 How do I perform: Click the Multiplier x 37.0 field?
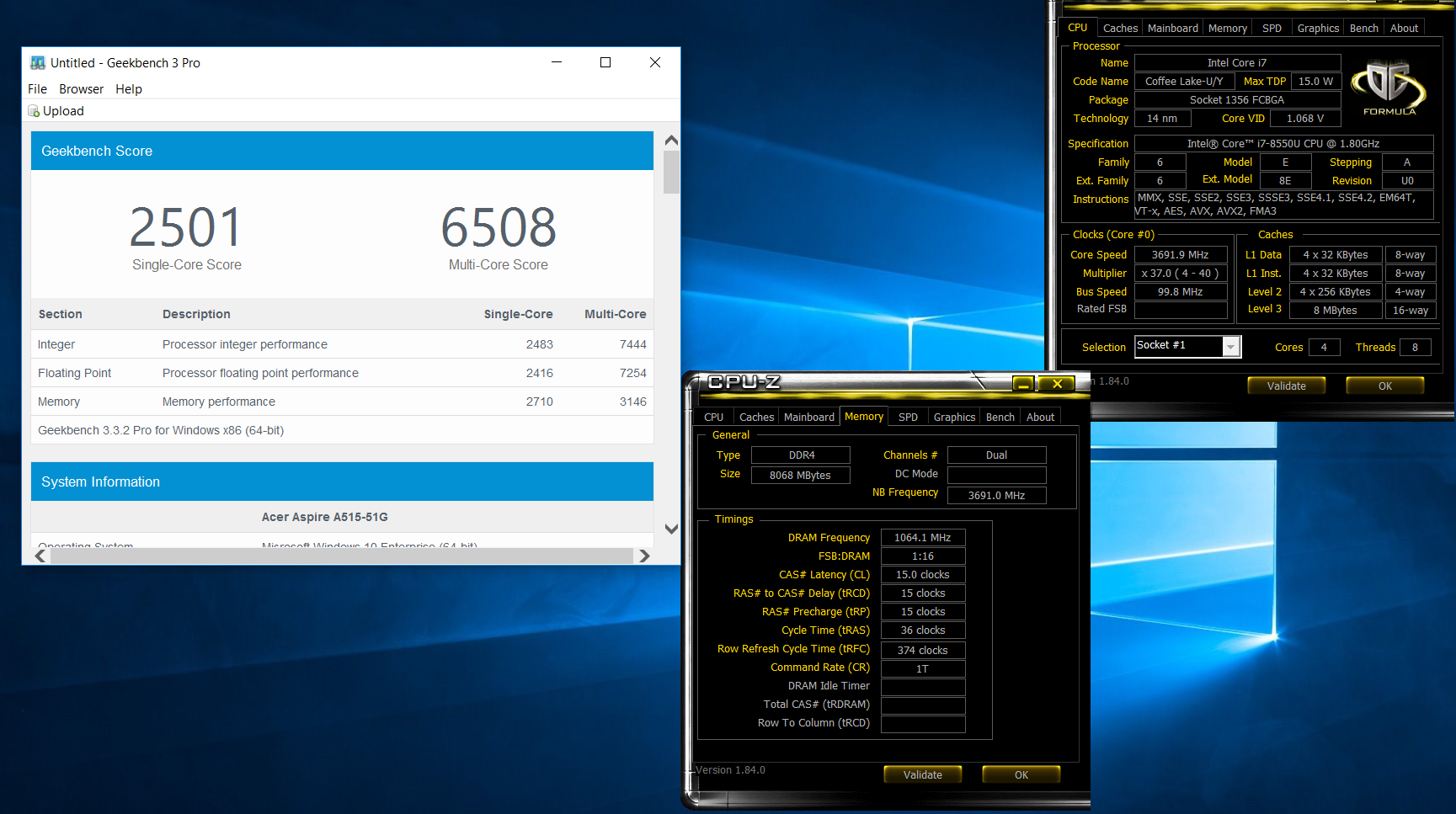pos(1180,274)
